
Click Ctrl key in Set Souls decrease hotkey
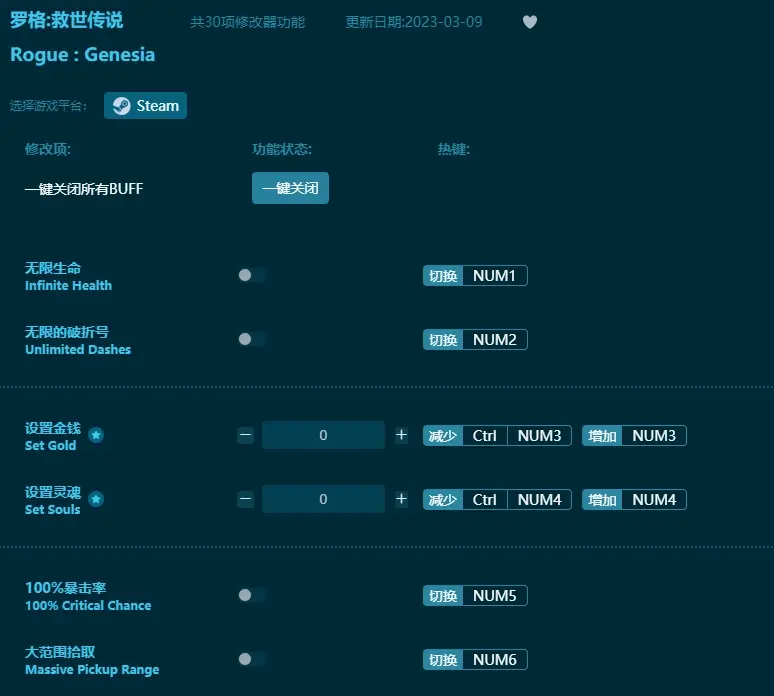[x=485, y=500]
